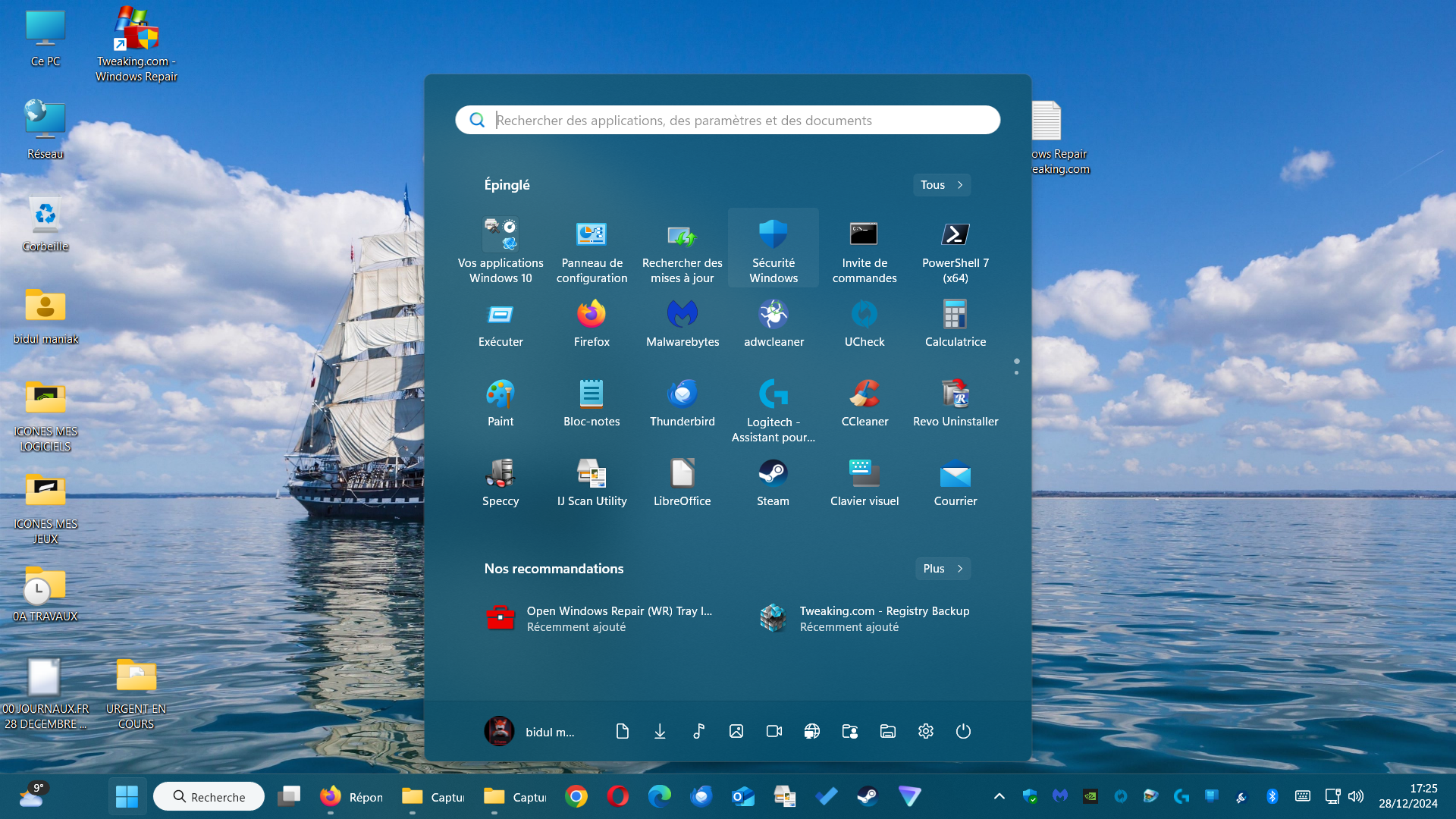Expand Tous to show all apps
1456x819 pixels.
point(941,185)
